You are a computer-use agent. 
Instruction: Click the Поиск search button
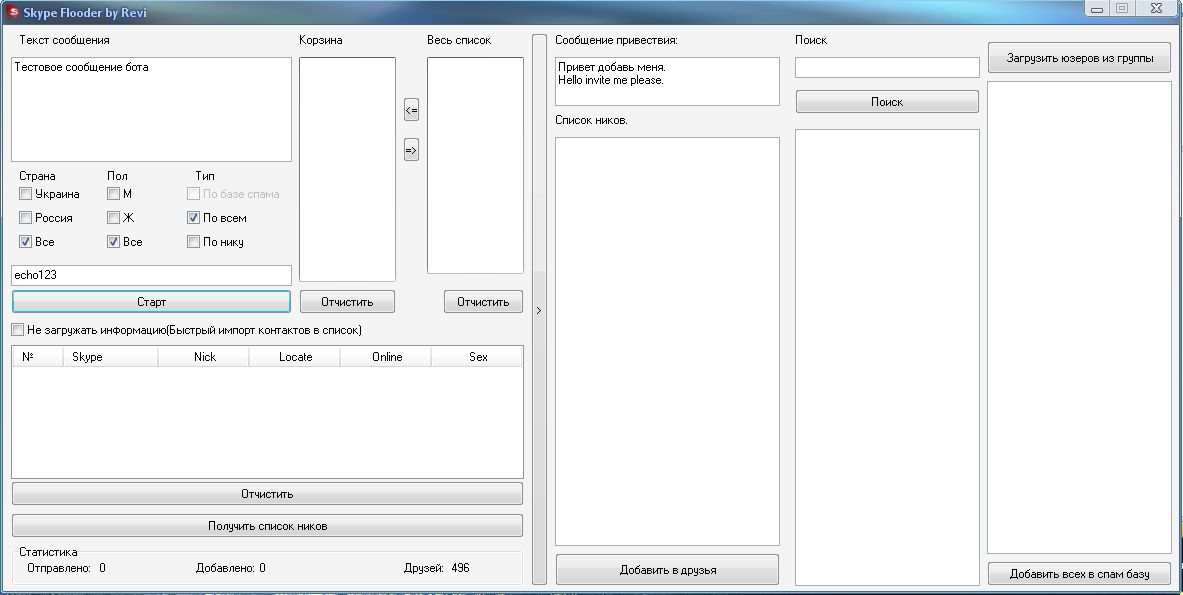(x=887, y=102)
